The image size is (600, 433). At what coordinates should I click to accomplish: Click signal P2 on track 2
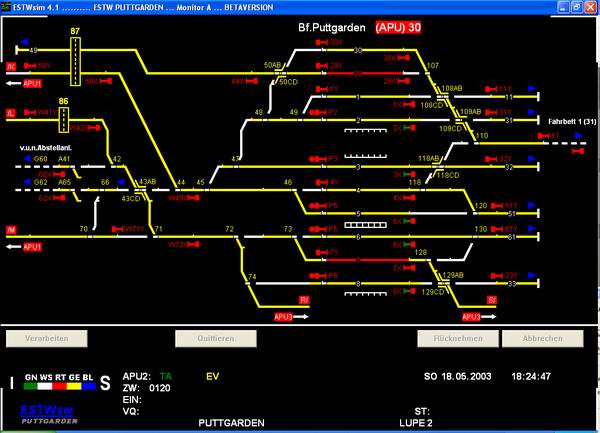pos(332,112)
